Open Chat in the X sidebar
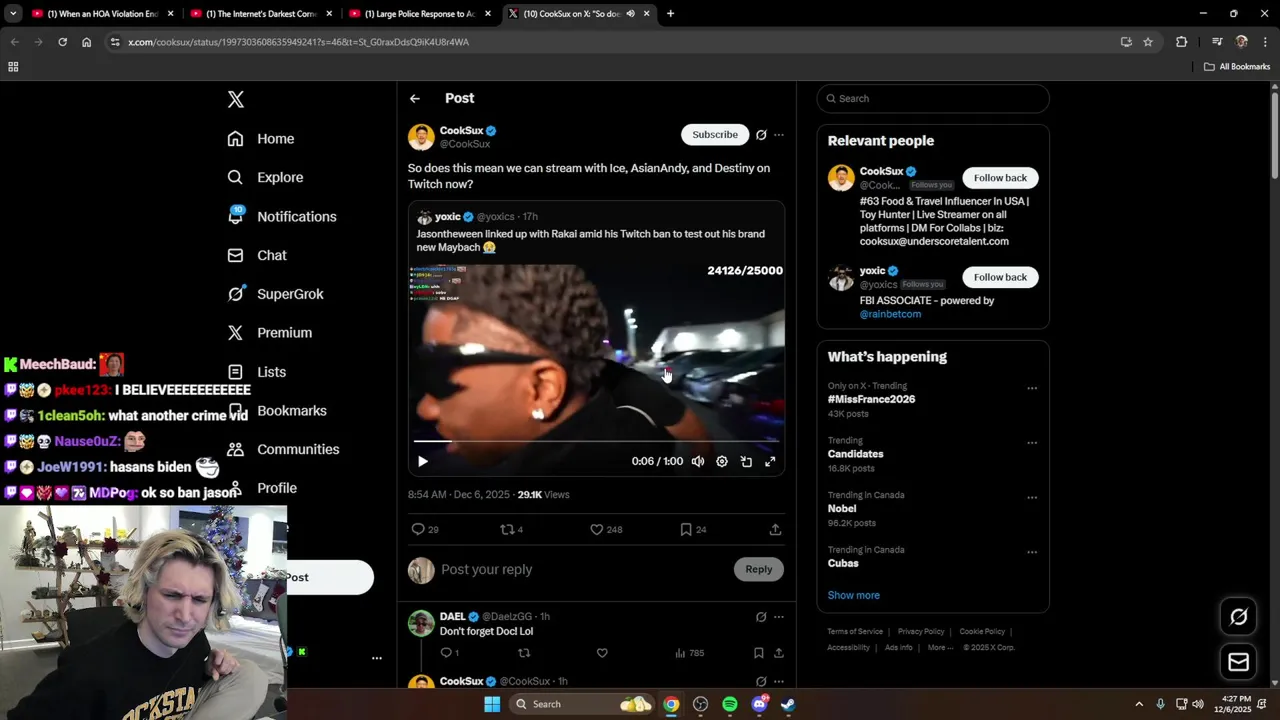 [257, 255]
